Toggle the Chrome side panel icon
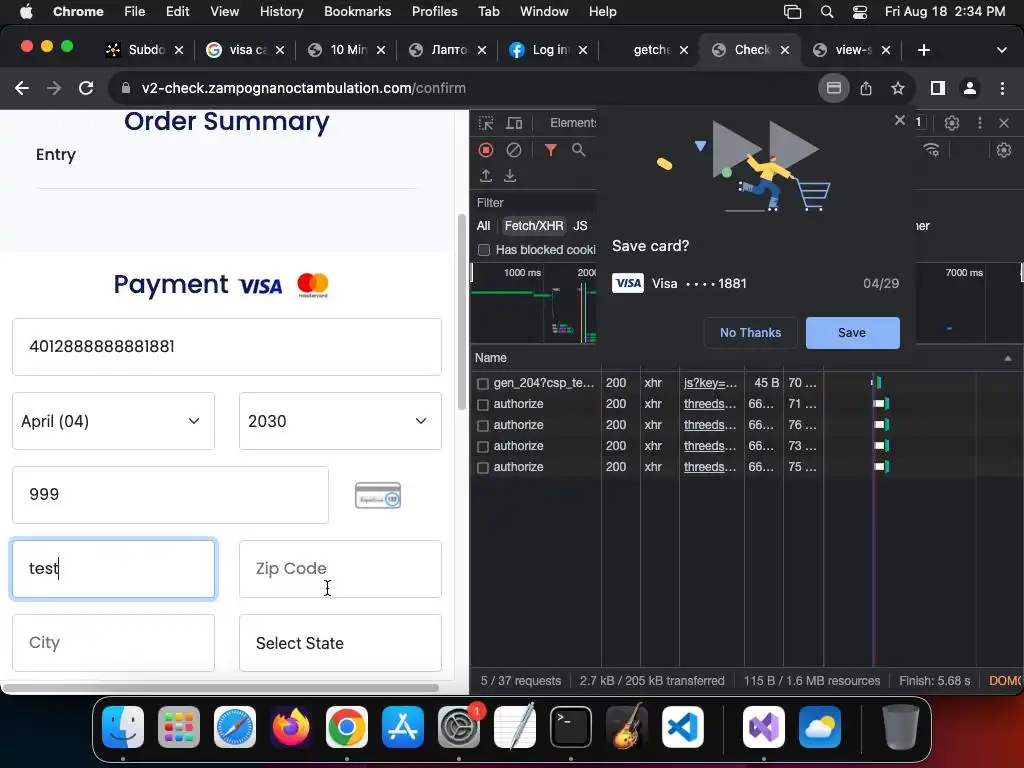Screen dimensions: 1024x768 coord(938,88)
